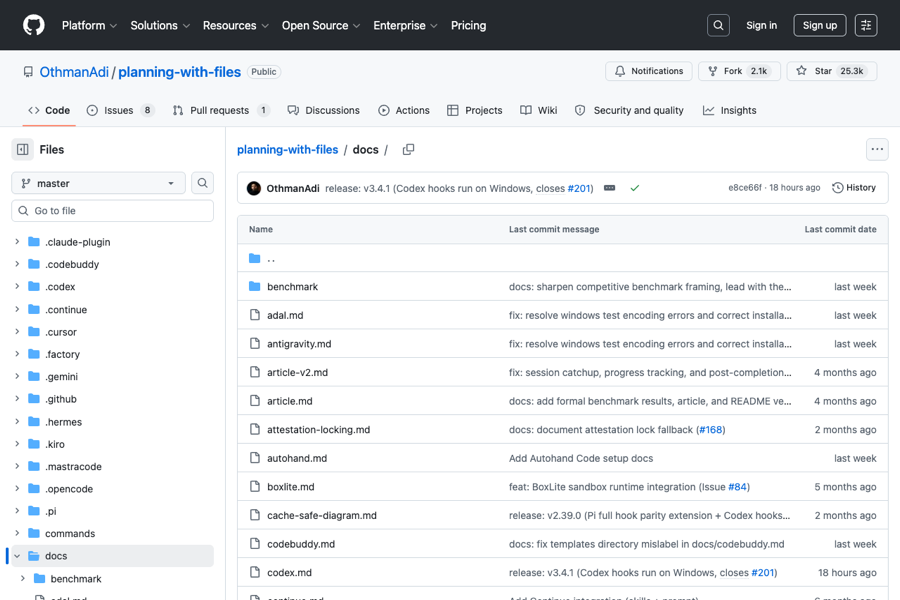Image resolution: width=900 pixels, height=600 pixels.
Task: Expand the commands folder chevron
Action: [17, 533]
